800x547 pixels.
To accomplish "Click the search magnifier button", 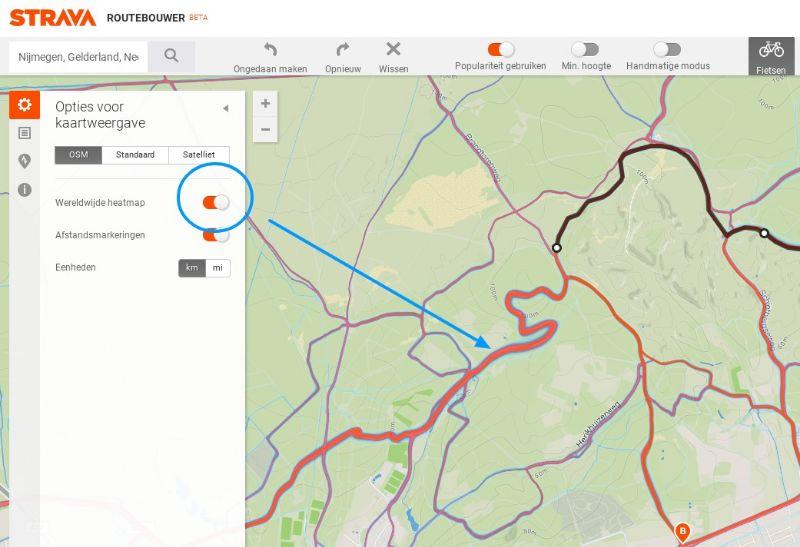I will point(171,56).
